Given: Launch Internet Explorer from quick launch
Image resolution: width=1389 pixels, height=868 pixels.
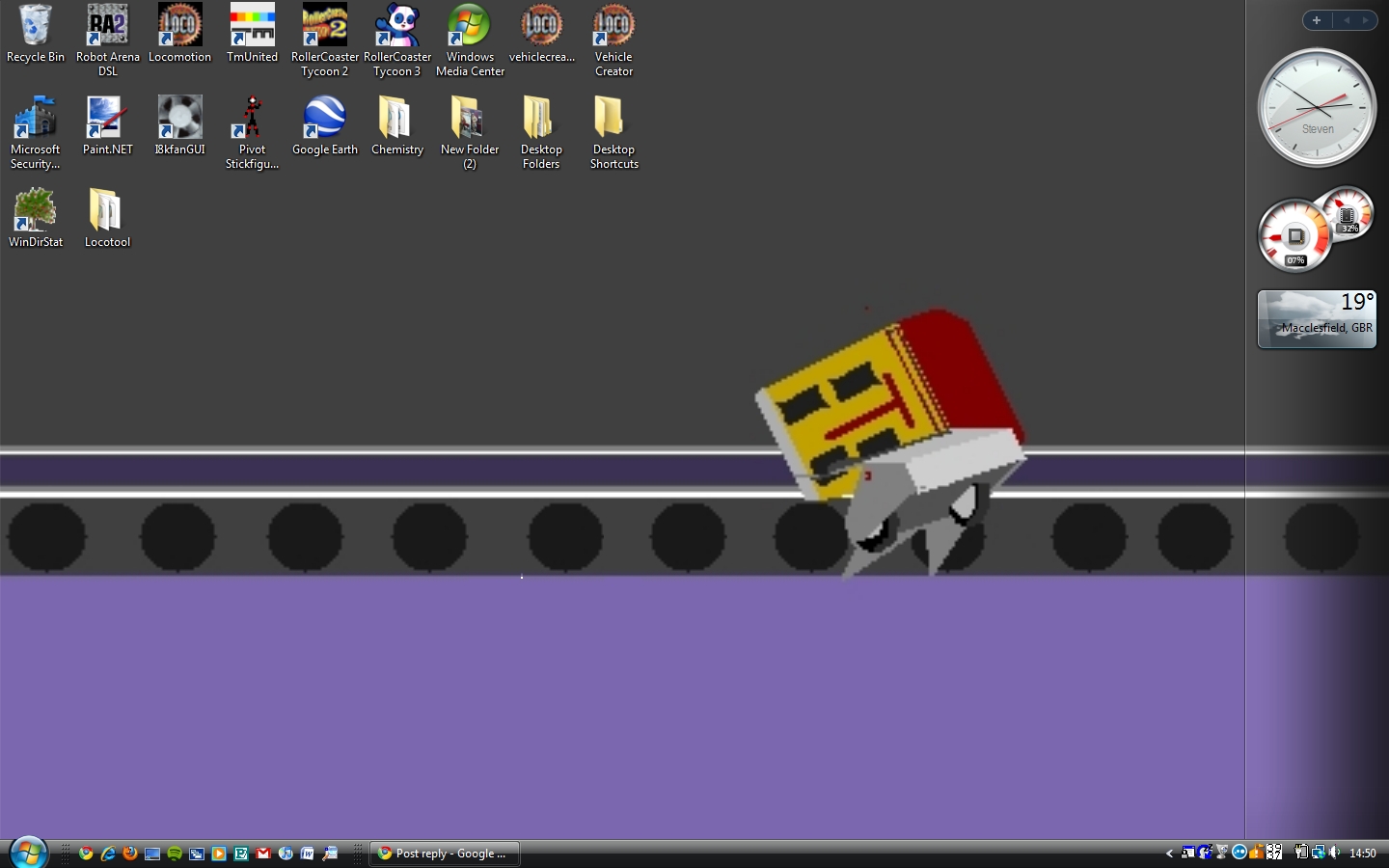Looking at the screenshot, I should [108, 854].
